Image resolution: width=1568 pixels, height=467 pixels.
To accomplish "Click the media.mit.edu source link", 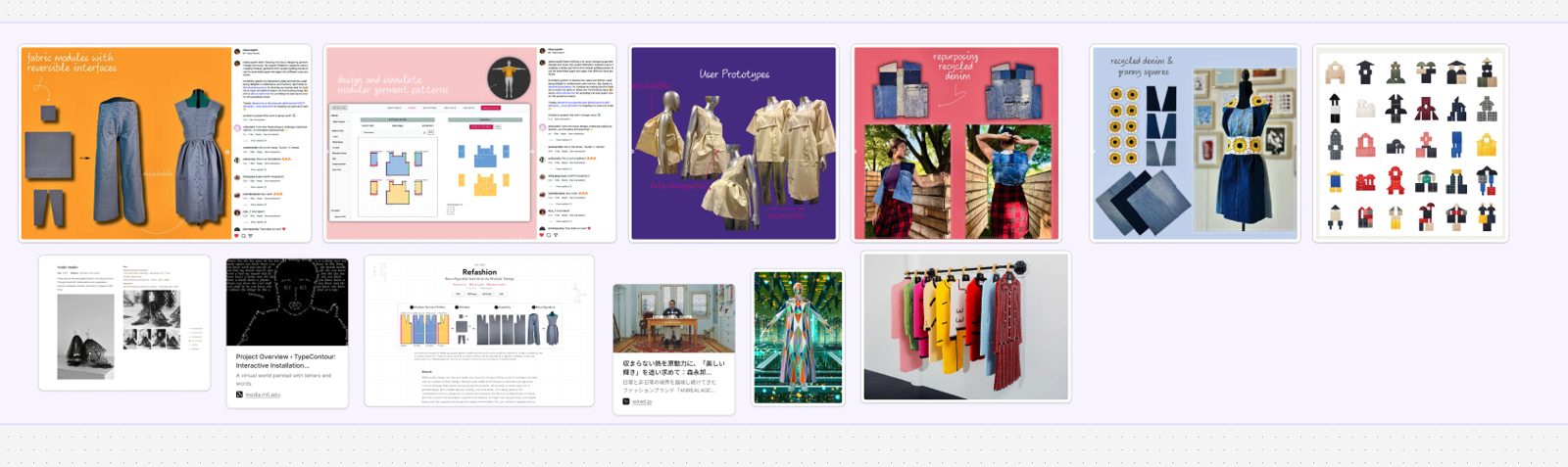I will click(262, 395).
